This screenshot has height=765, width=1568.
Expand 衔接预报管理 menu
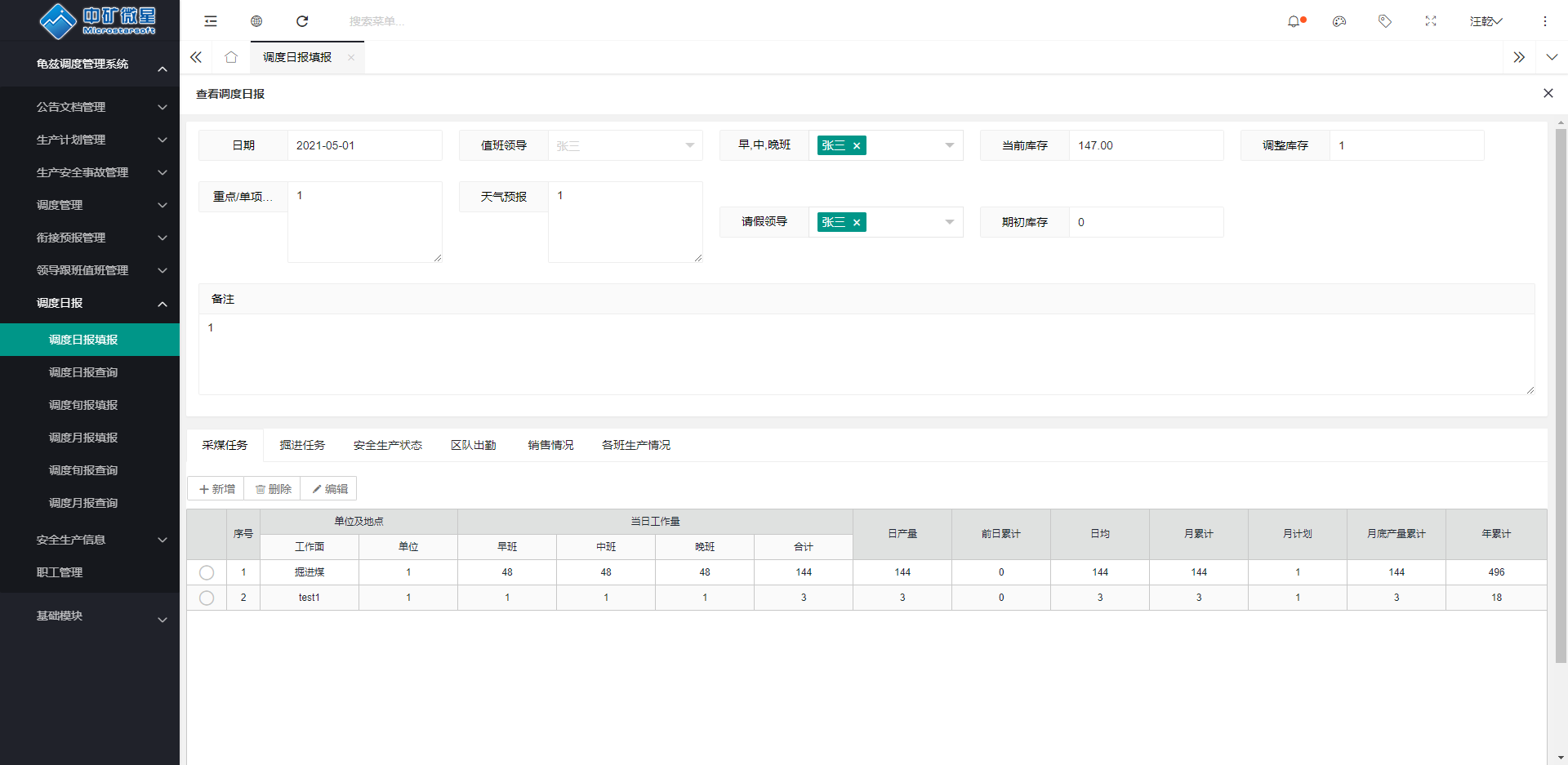pyautogui.click(x=90, y=238)
